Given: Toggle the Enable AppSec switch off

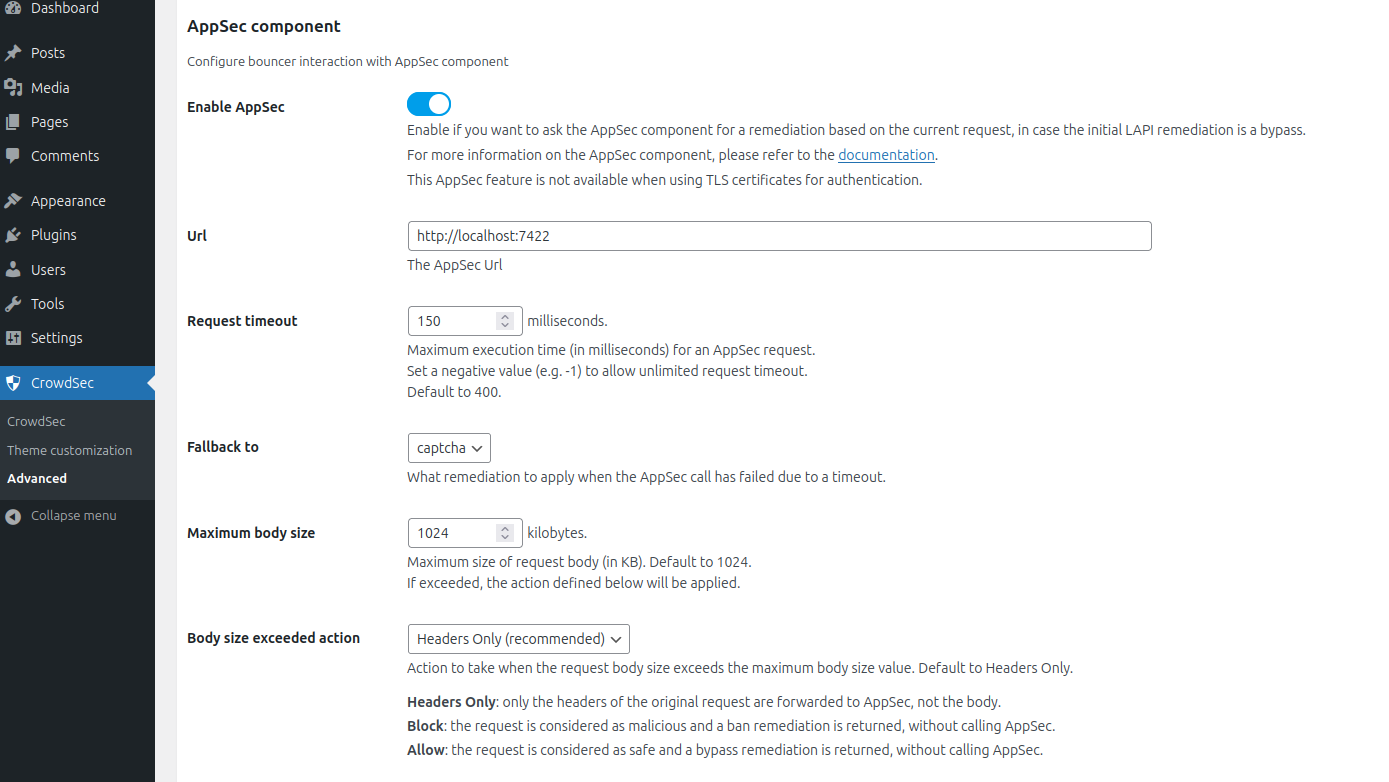Looking at the screenshot, I should click(x=429, y=103).
